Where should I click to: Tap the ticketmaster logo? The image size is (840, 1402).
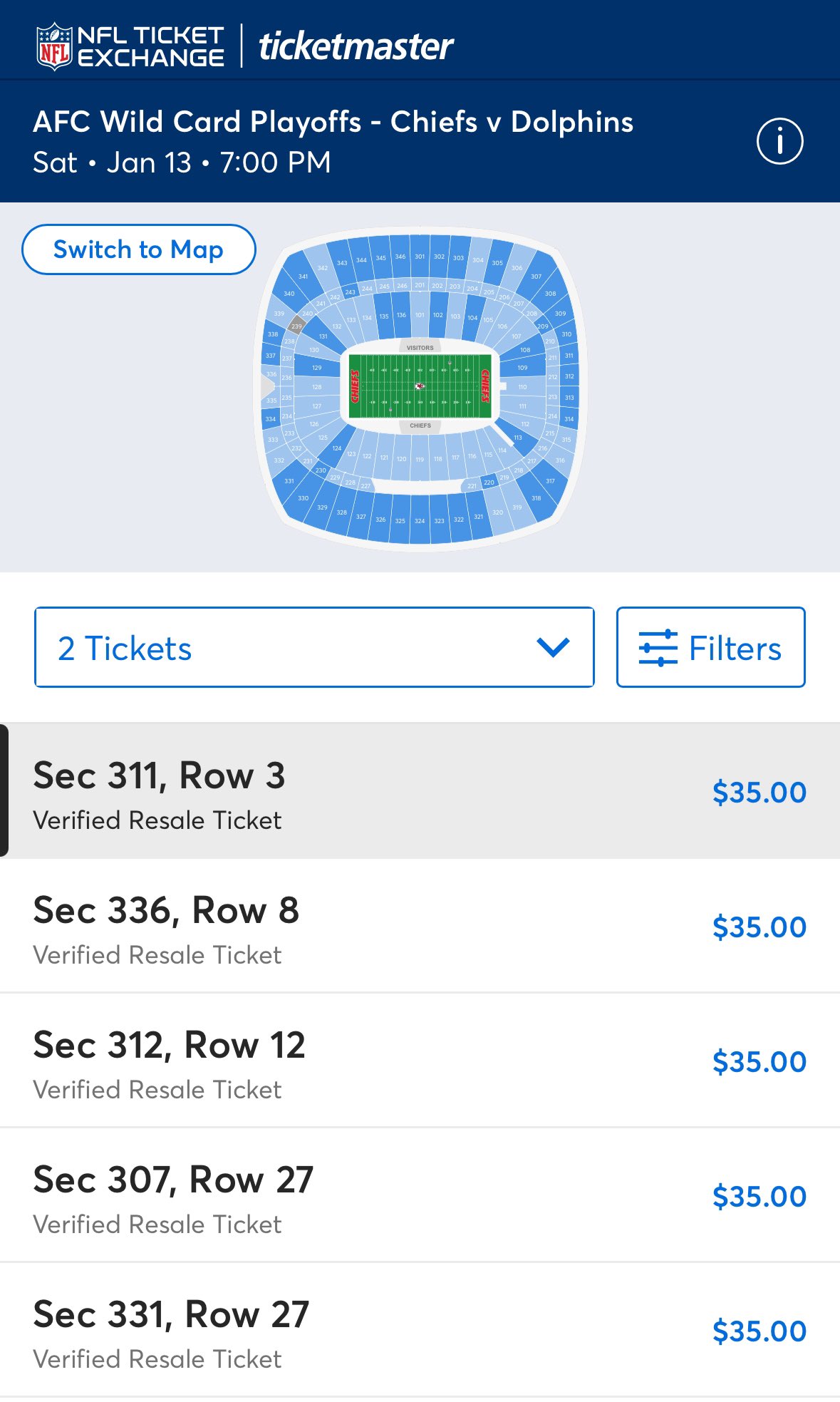pyautogui.click(x=356, y=47)
